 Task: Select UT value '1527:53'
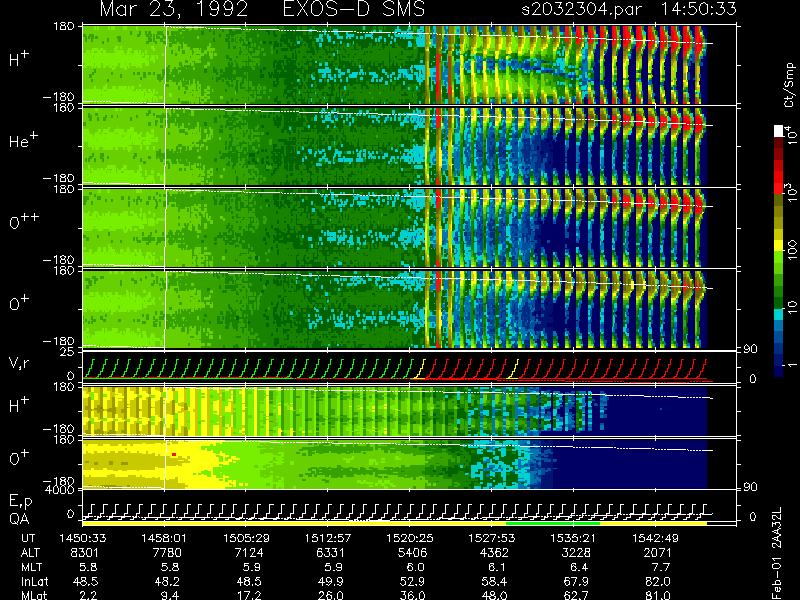point(492,538)
